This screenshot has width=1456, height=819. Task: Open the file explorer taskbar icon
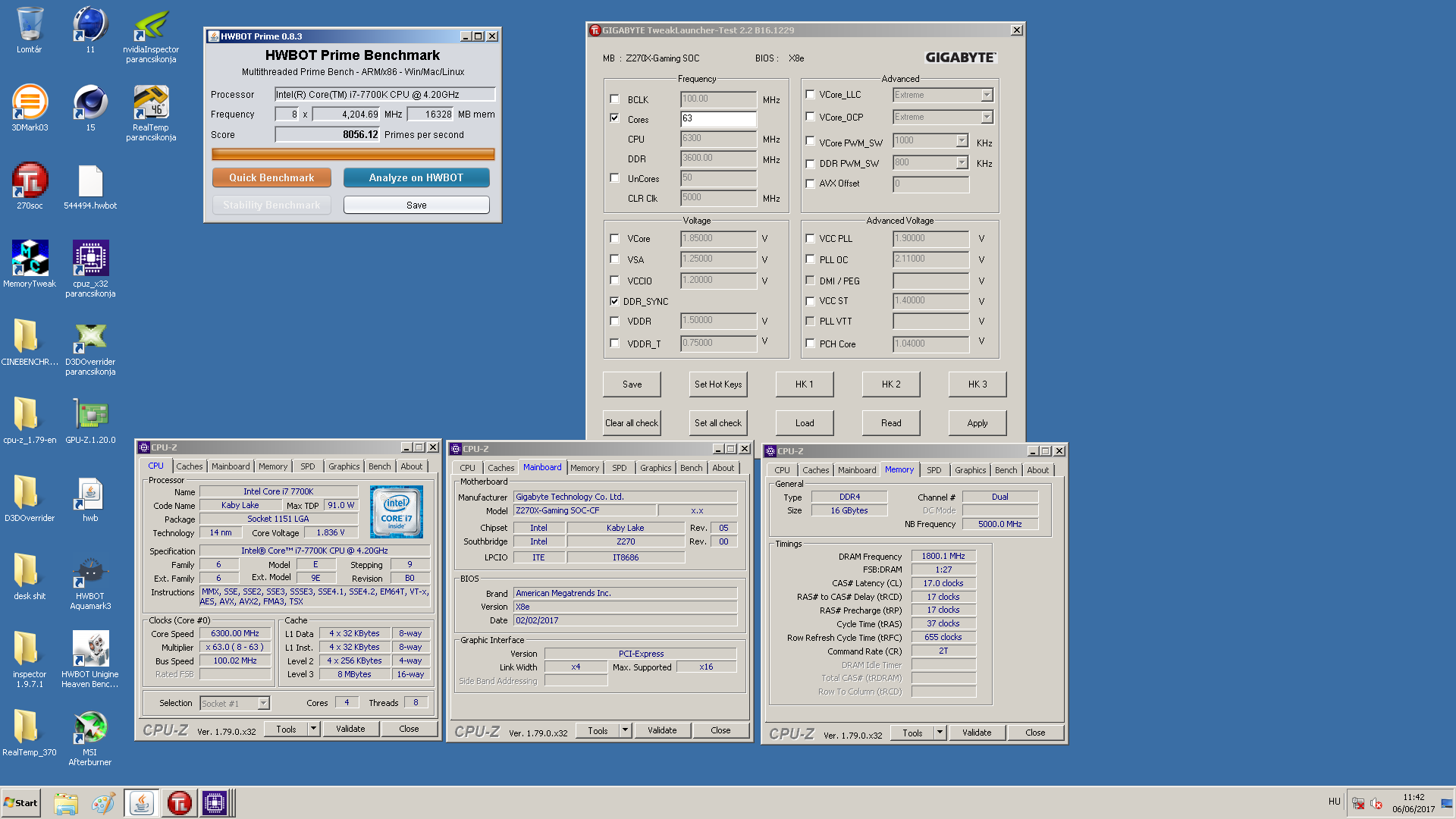[66, 803]
